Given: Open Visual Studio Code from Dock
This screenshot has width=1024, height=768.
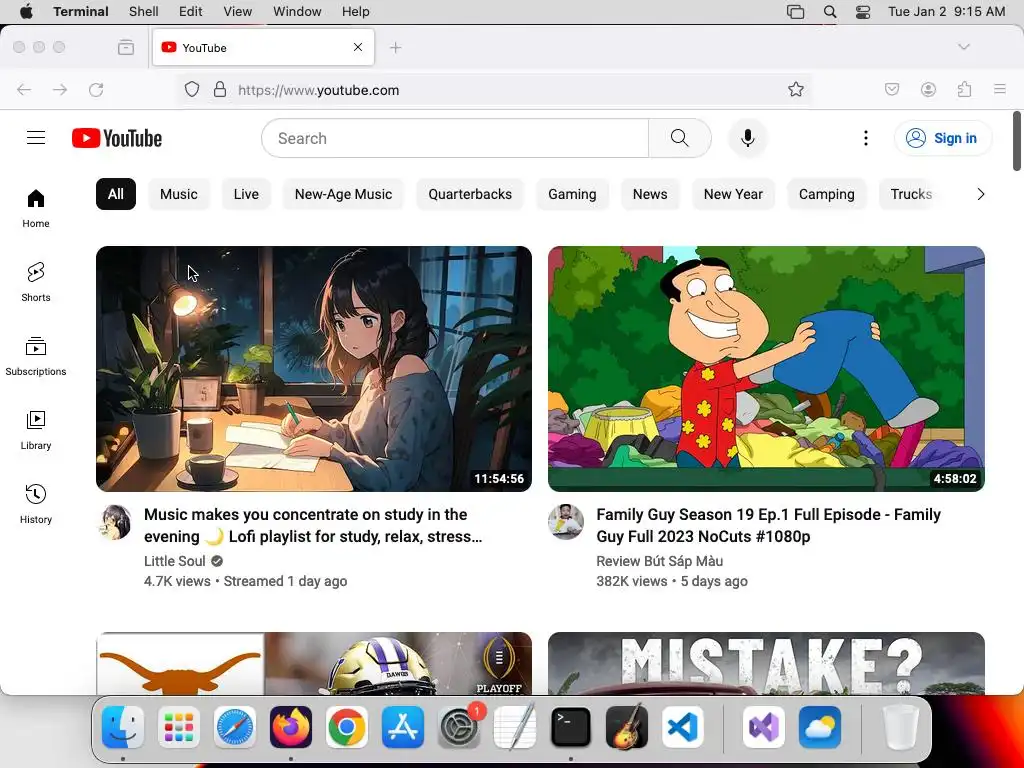Looking at the screenshot, I should point(682,727).
